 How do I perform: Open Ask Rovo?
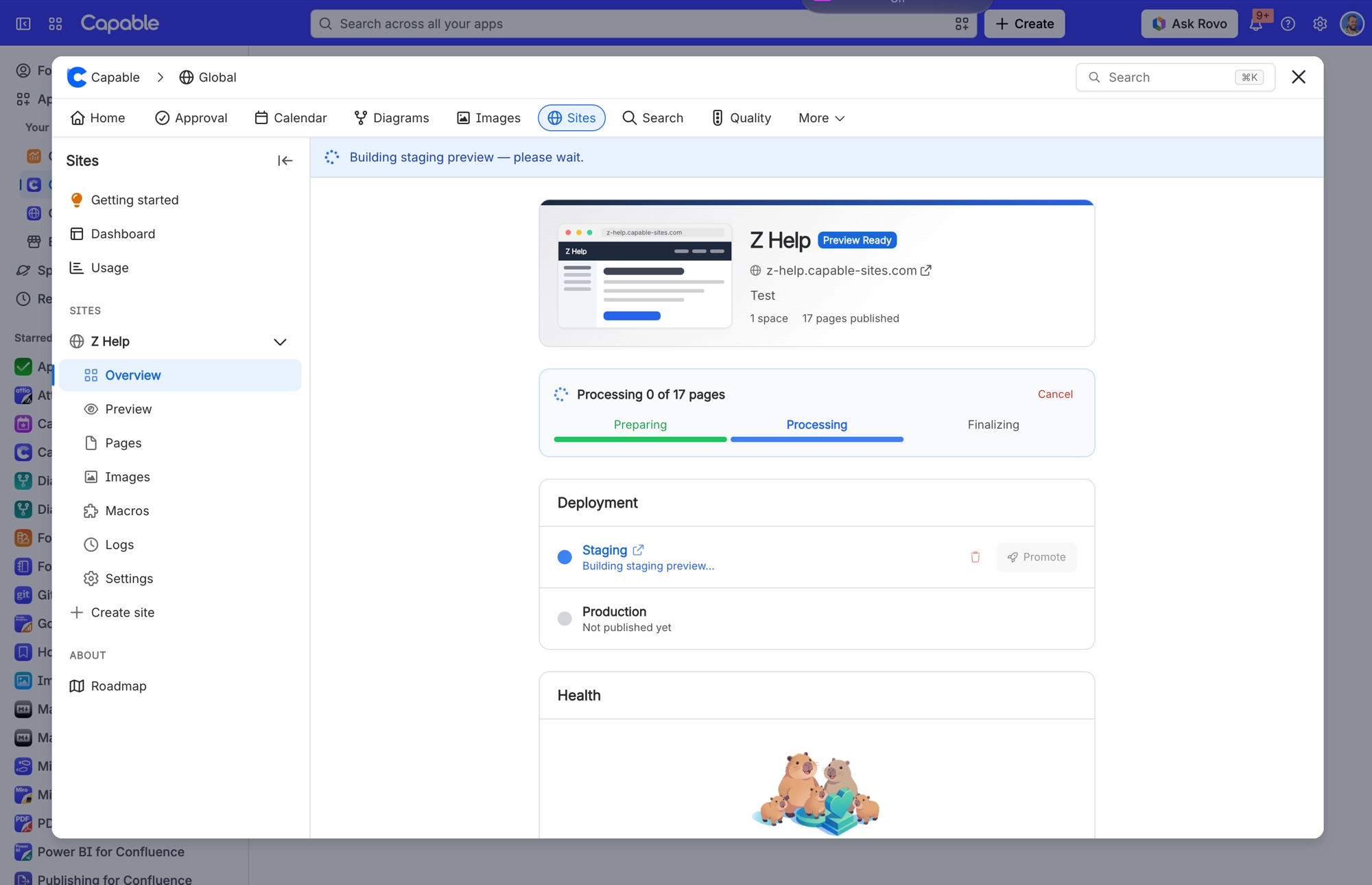1189,23
